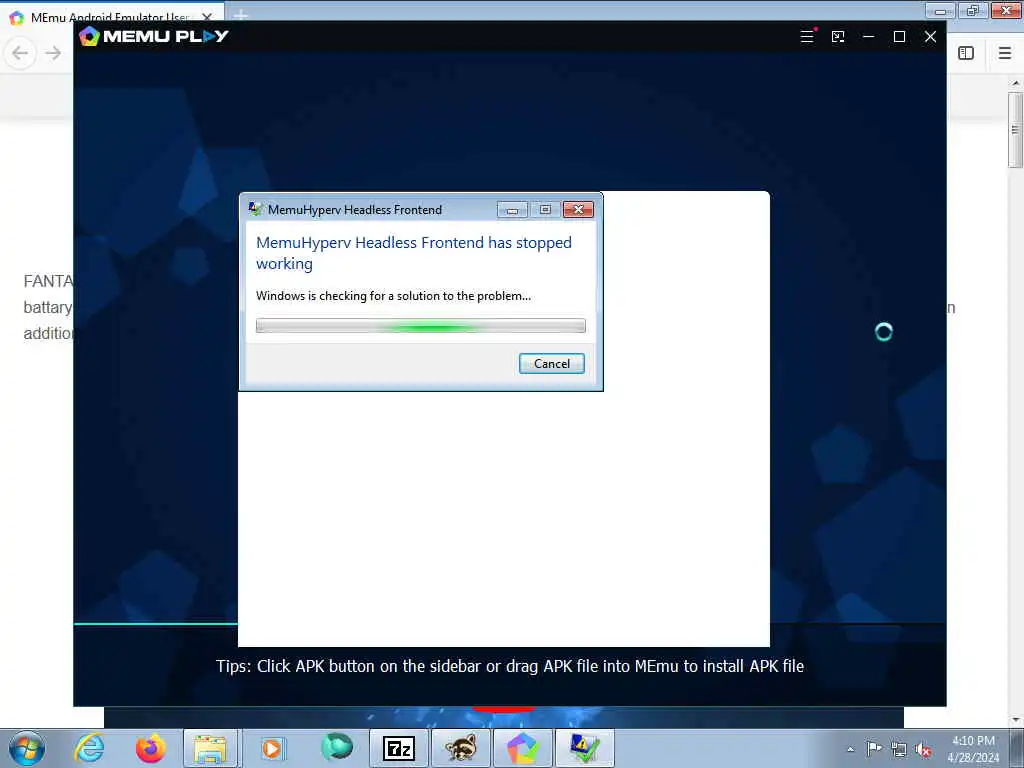Open the error reporting taskbar button
The image size is (1024, 768).
click(584, 748)
